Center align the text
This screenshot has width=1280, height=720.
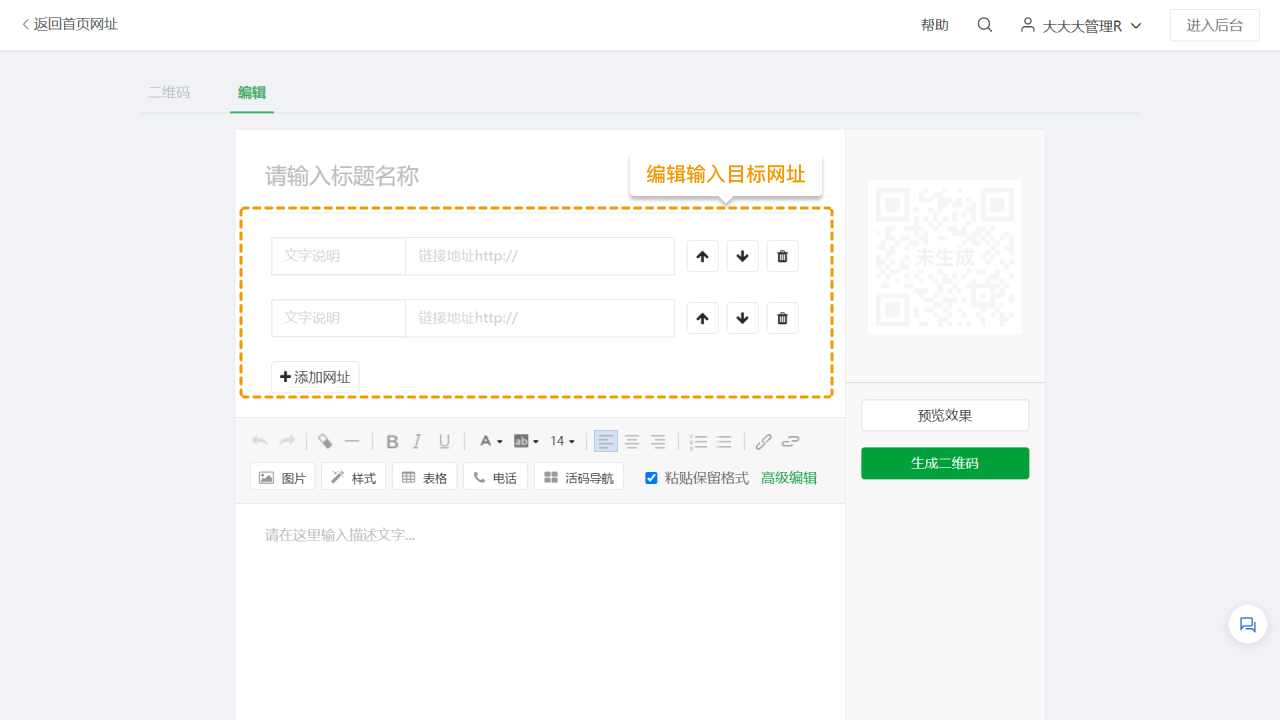[x=632, y=441]
